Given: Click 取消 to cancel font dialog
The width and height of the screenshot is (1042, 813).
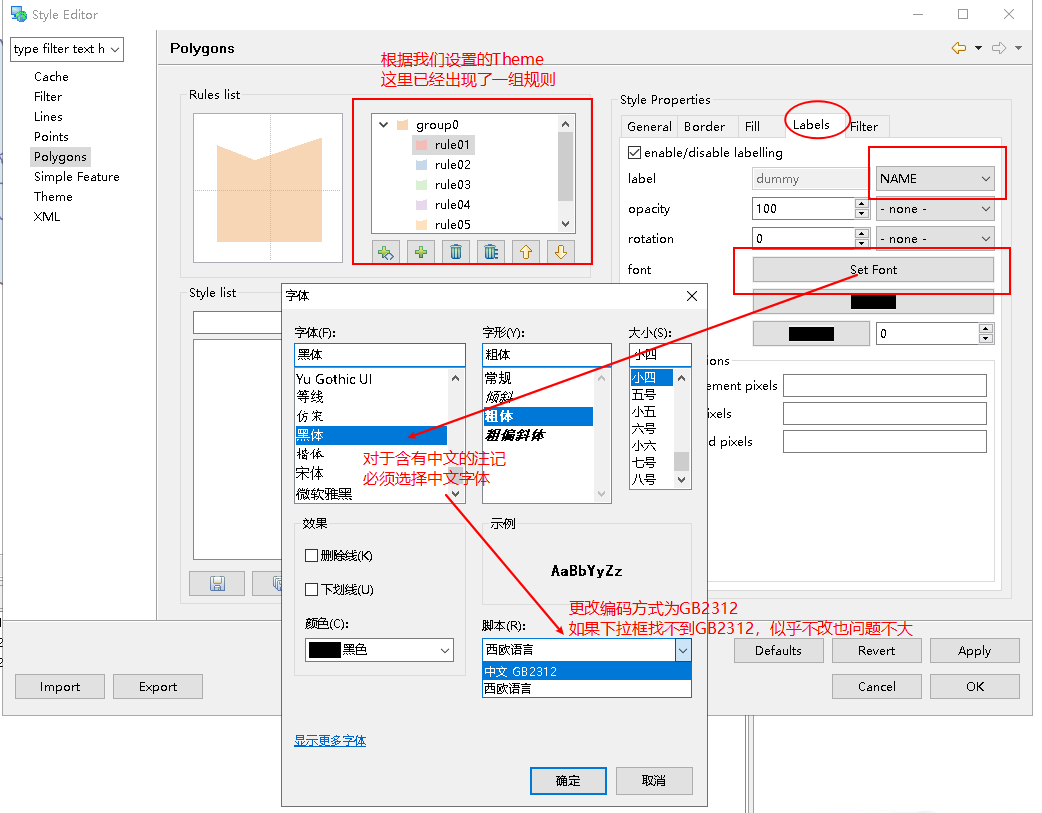Looking at the screenshot, I should (654, 780).
